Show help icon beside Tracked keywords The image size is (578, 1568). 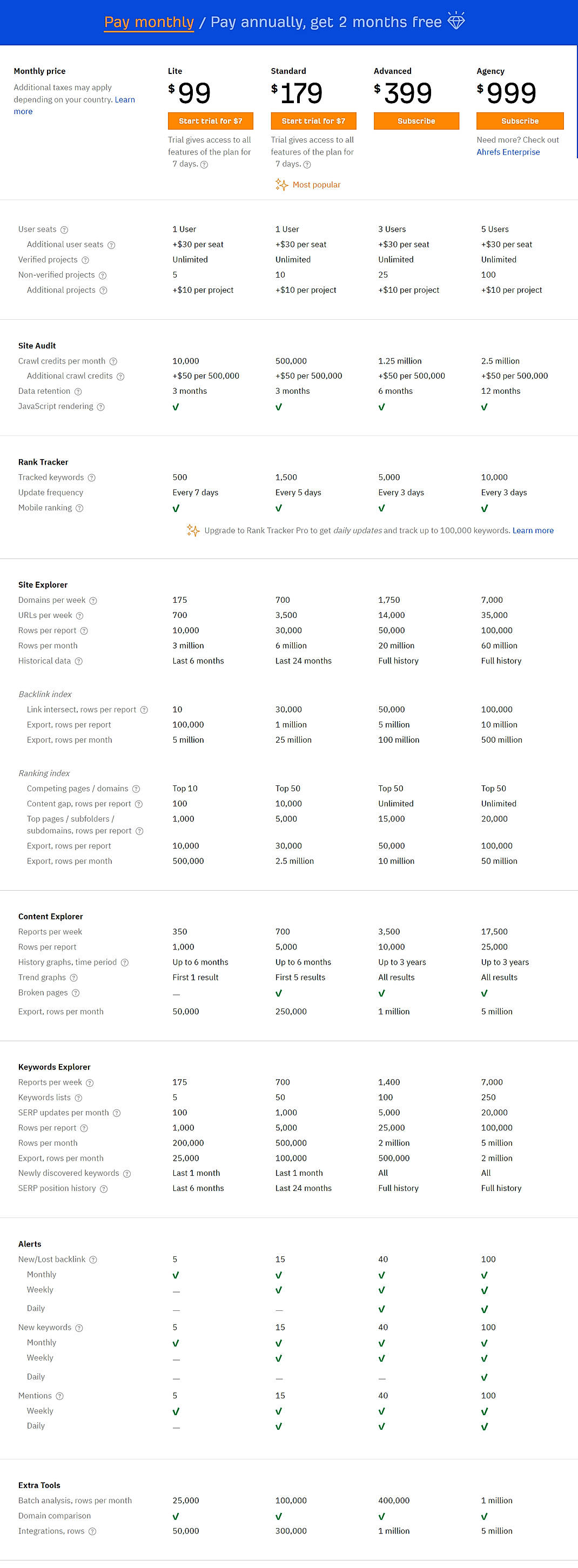91,478
